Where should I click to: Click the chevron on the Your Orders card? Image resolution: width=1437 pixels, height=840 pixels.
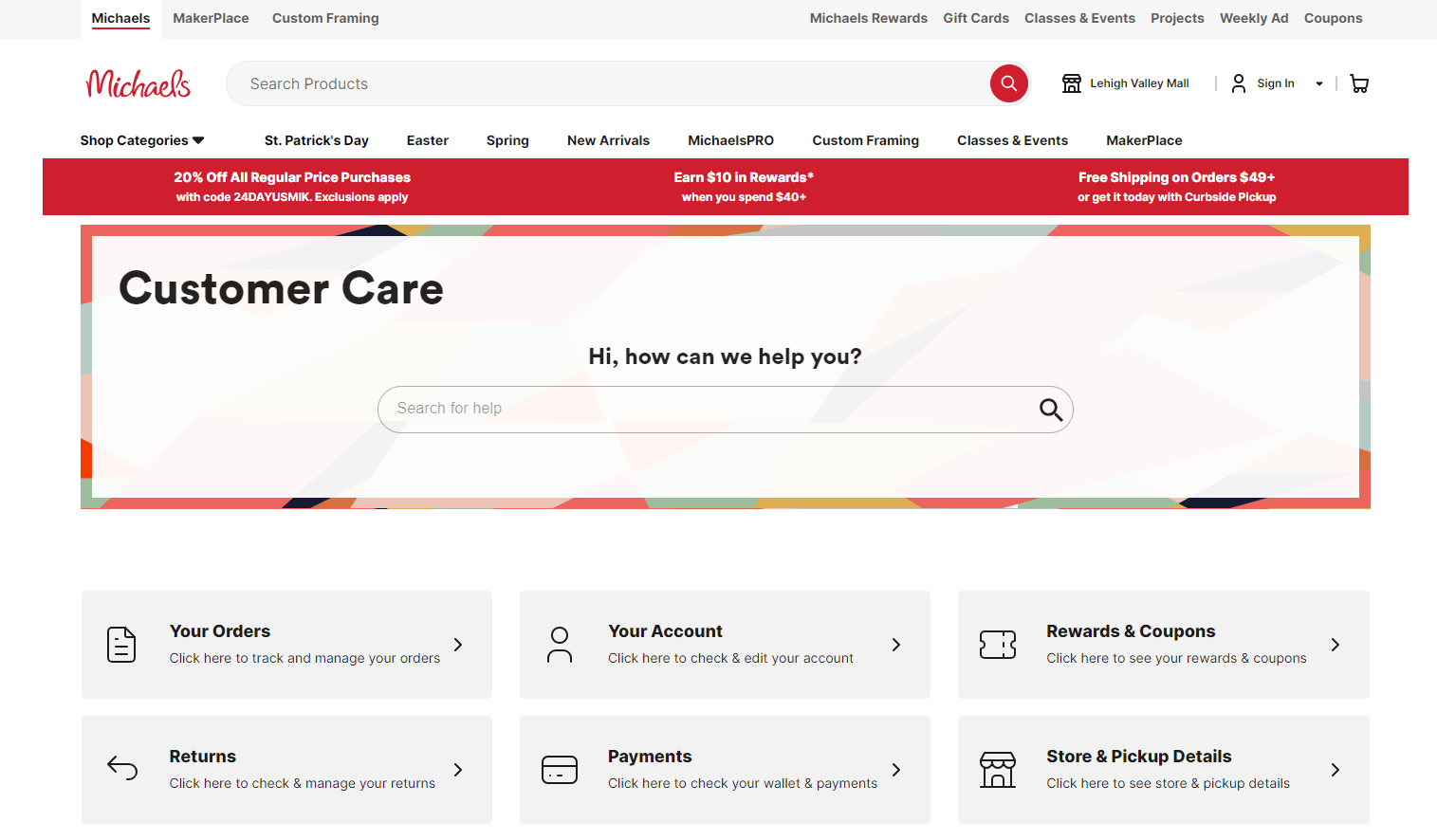click(x=458, y=645)
